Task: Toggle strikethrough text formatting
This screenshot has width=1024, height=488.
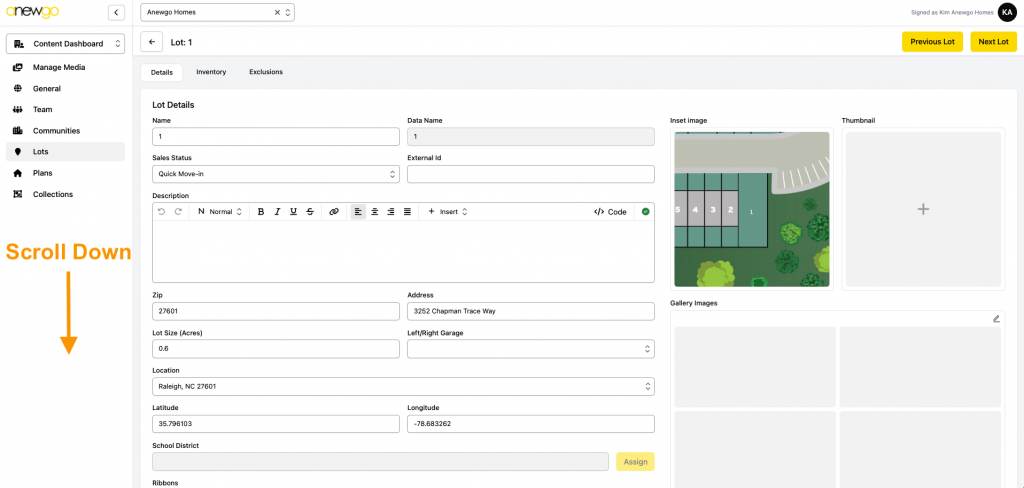Action: tap(310, 212)
